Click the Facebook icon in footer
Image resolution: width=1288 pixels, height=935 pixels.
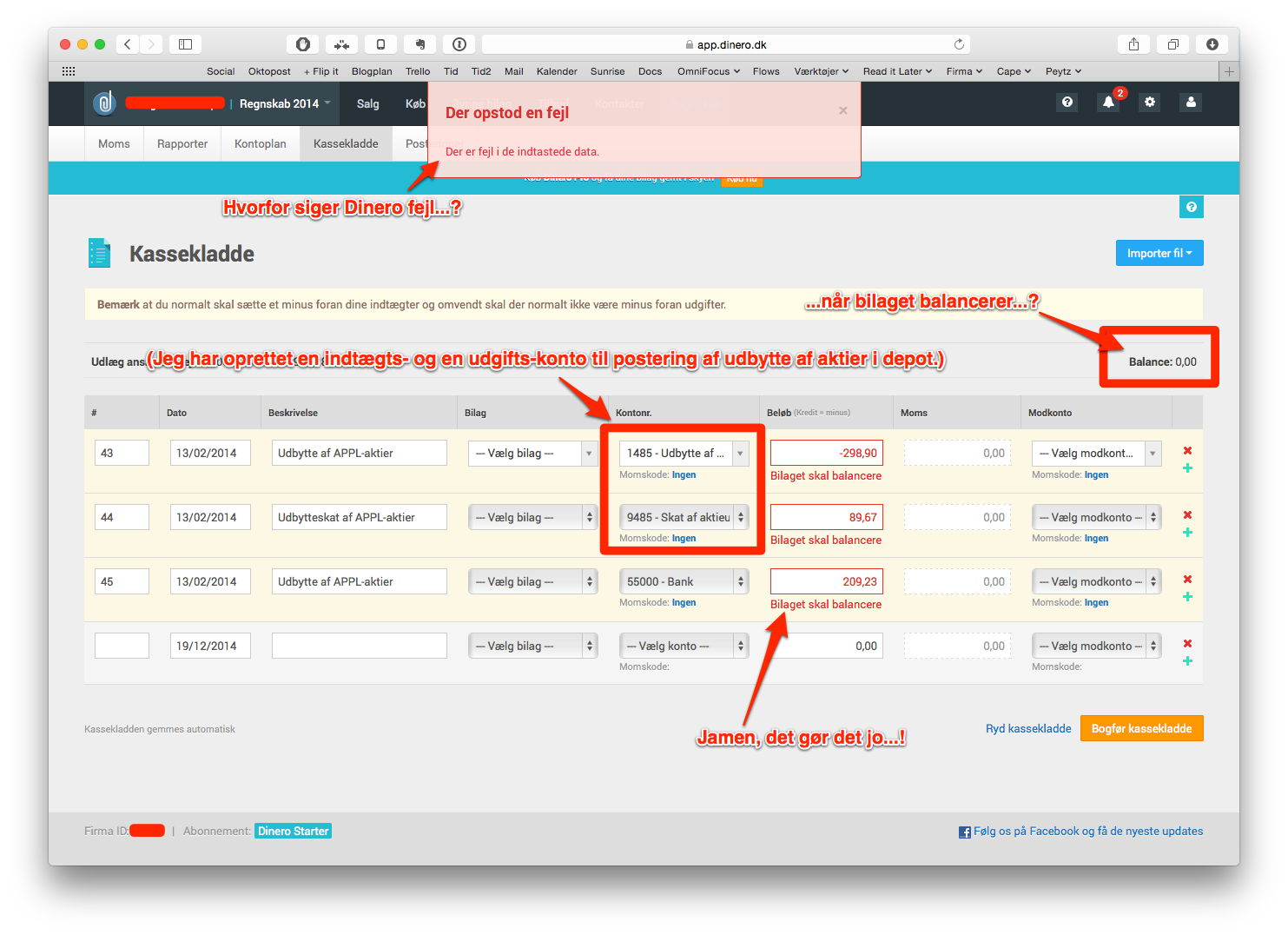pyautogui.click(x=964, y=832)
